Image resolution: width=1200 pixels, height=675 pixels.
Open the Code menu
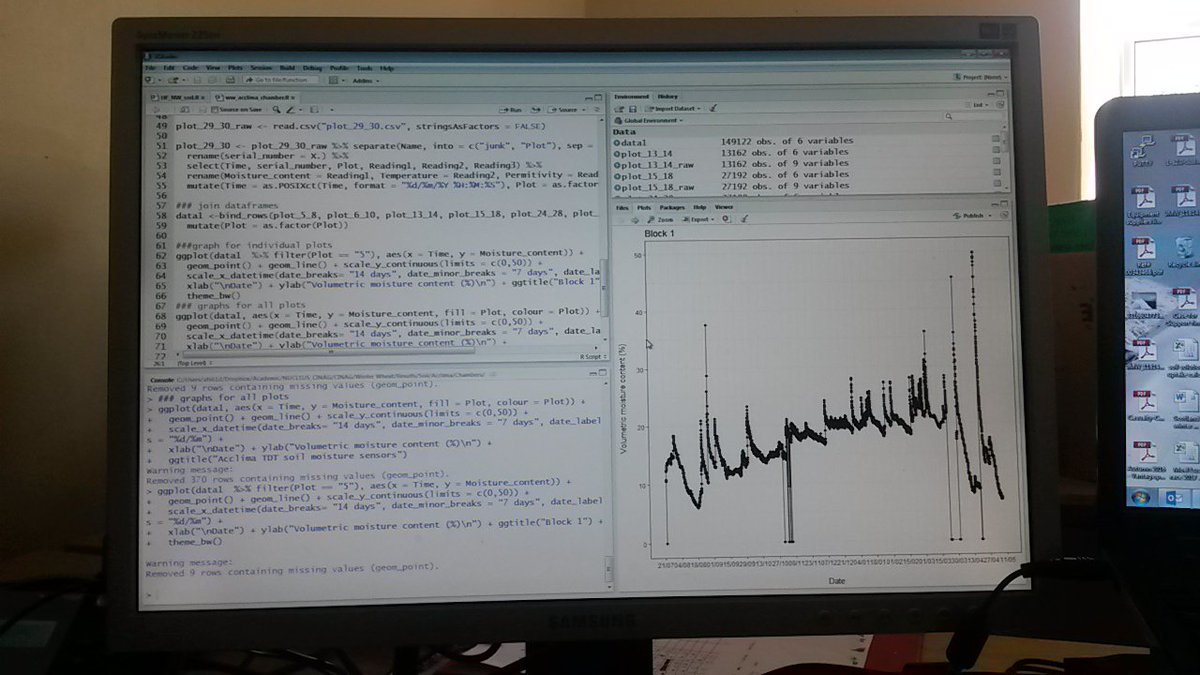[x=189, y=67]
